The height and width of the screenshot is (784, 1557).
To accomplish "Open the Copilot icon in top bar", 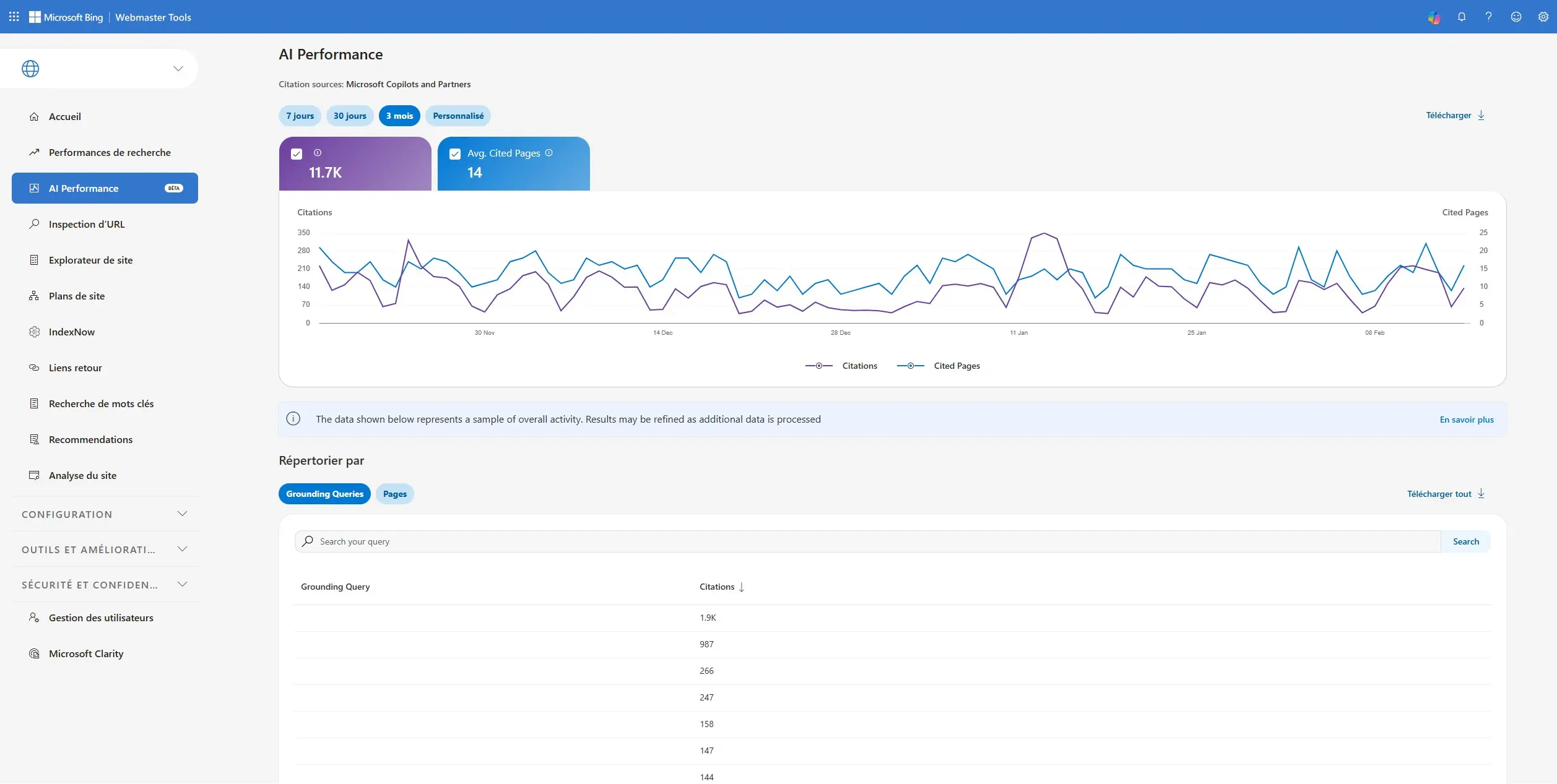I will tap(1434, 17).
